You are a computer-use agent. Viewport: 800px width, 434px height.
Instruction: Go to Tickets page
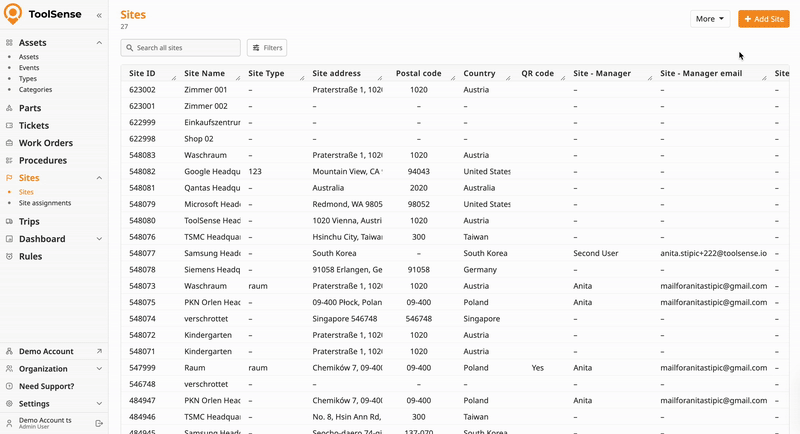(x=34, y=125)
